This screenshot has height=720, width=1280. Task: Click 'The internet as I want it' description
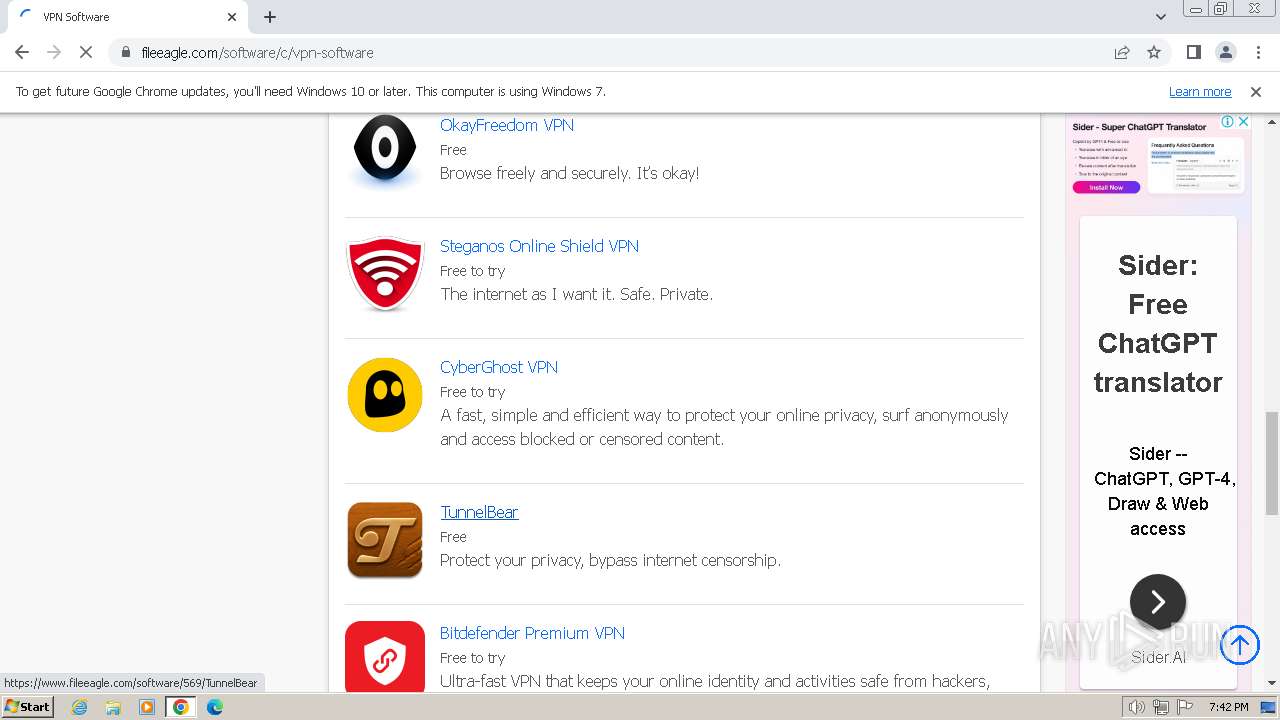(x=576, y=294)
